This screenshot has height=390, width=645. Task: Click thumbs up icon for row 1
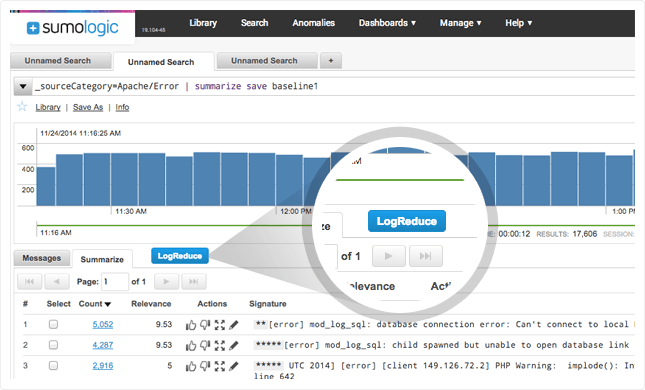190,325
